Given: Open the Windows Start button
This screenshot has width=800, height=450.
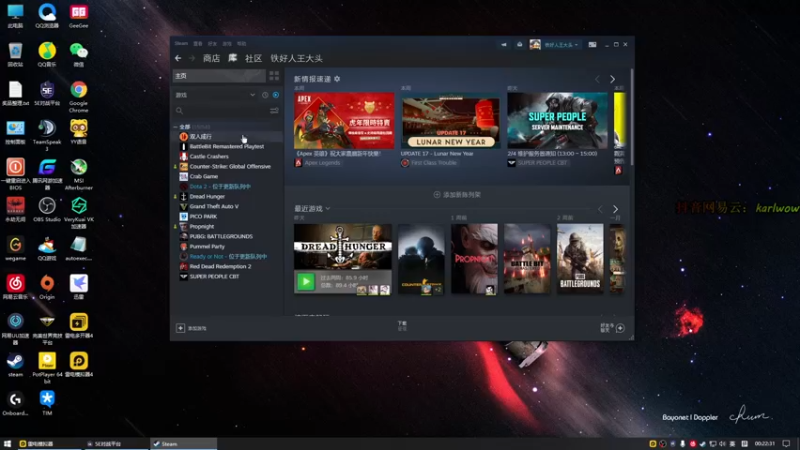Looking at the screenshot, I should (x=7, y=444).
